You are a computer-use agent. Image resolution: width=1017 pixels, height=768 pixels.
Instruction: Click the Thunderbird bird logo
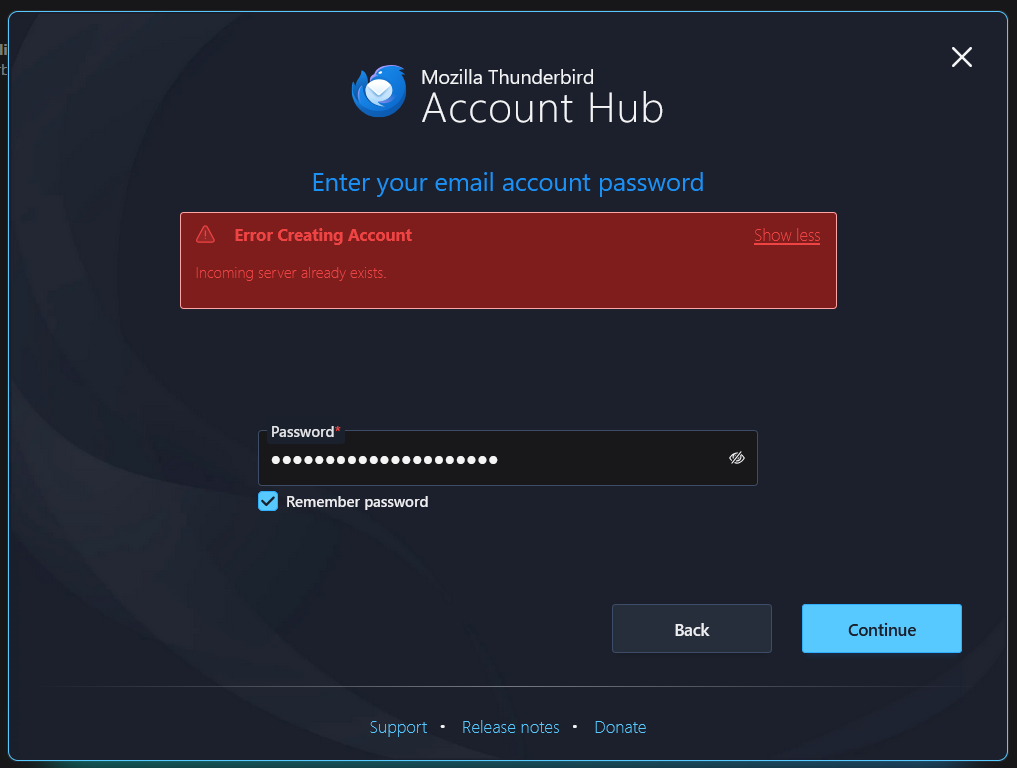(379, 91)
